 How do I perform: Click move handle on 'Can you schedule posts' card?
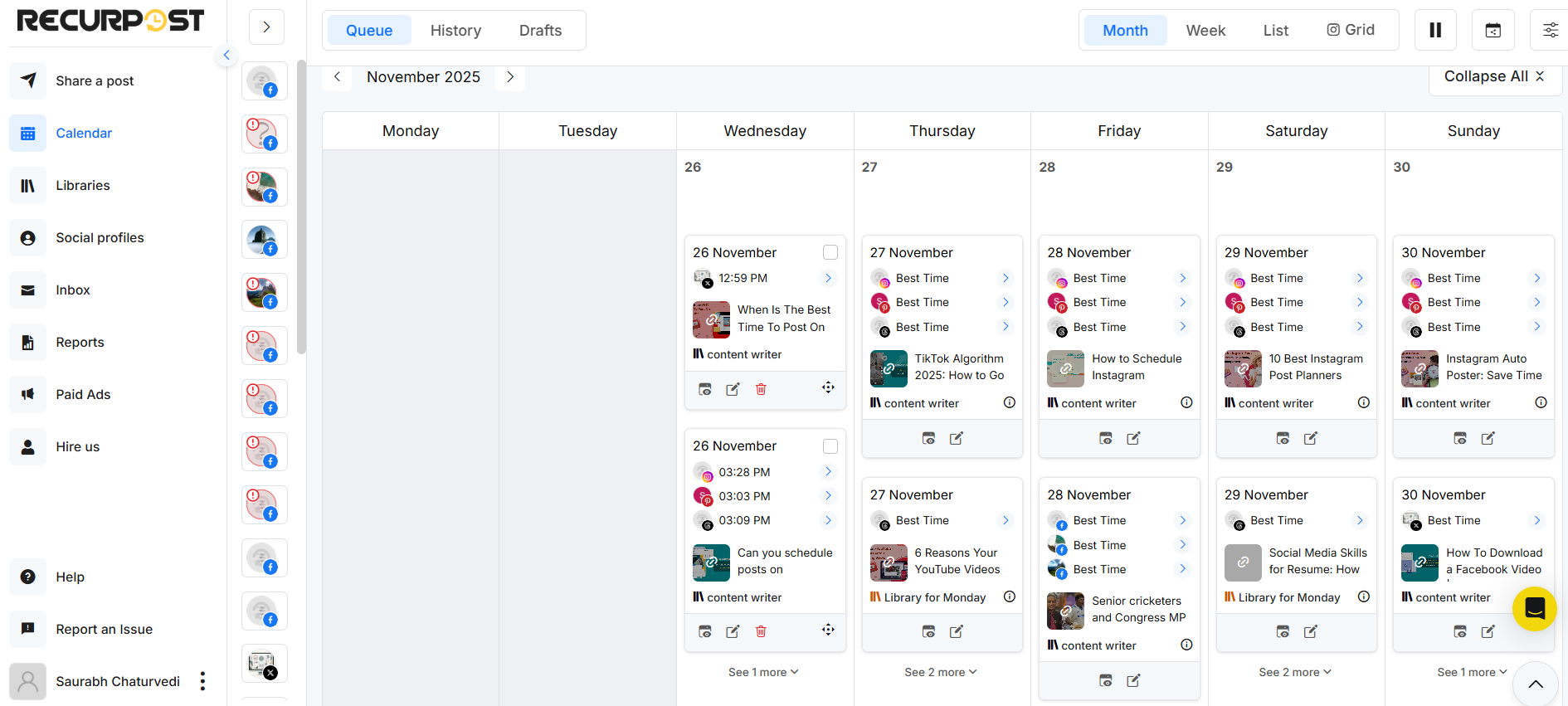click(828, 630)
